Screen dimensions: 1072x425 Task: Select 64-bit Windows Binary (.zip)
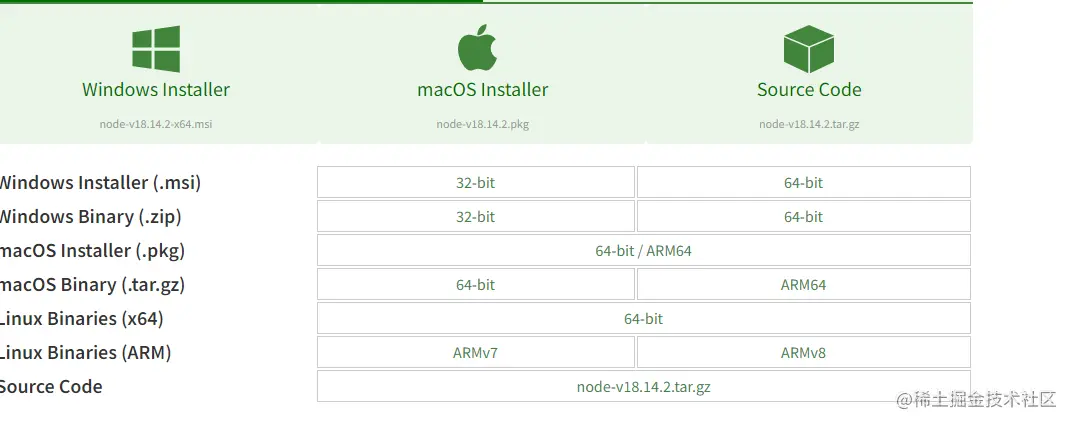click(x=803, y=217)
